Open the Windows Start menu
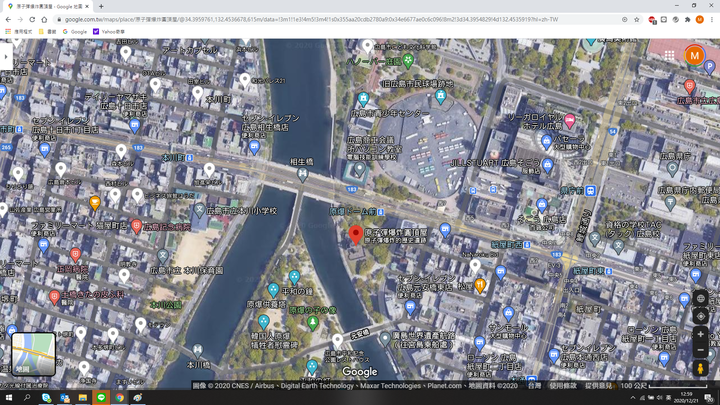Viewport: 720px width, 405px height. point(9,398)
